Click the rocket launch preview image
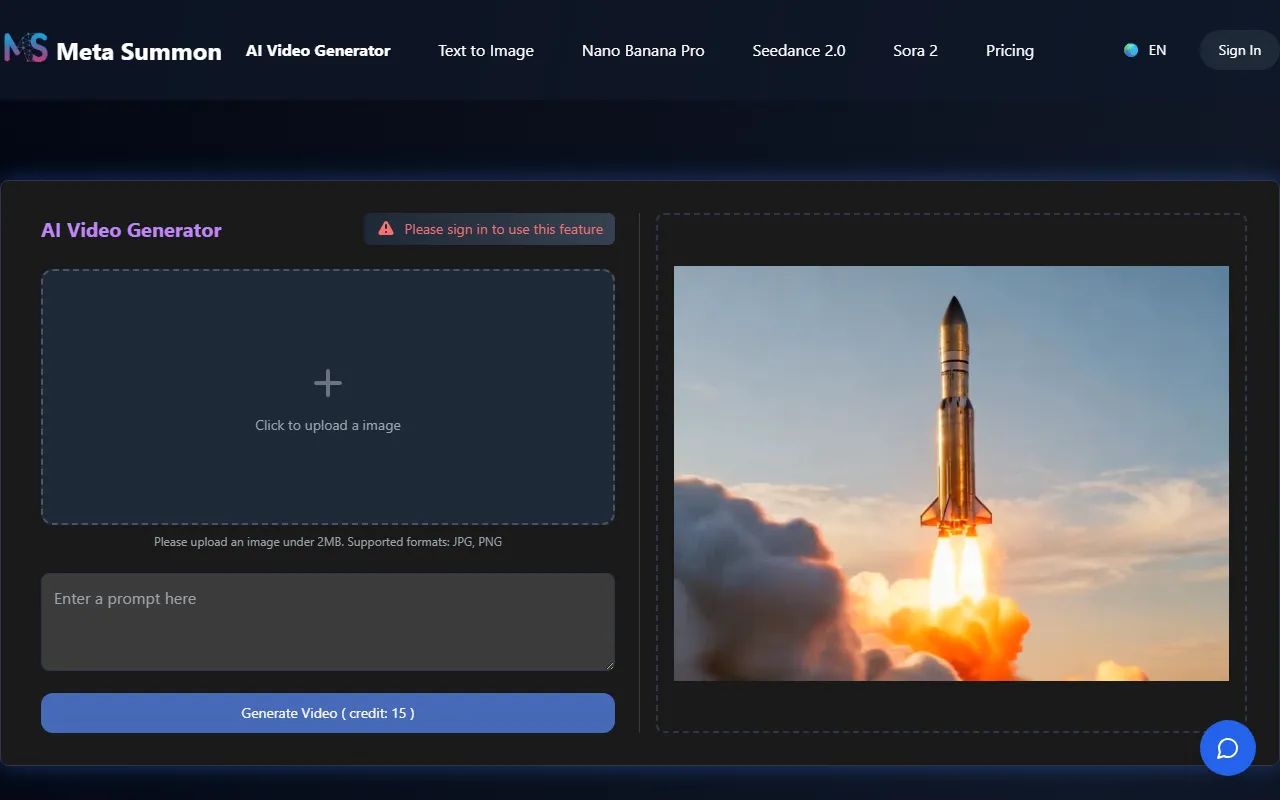Viewport: 1280px width, 800px height. click(951, 473)
